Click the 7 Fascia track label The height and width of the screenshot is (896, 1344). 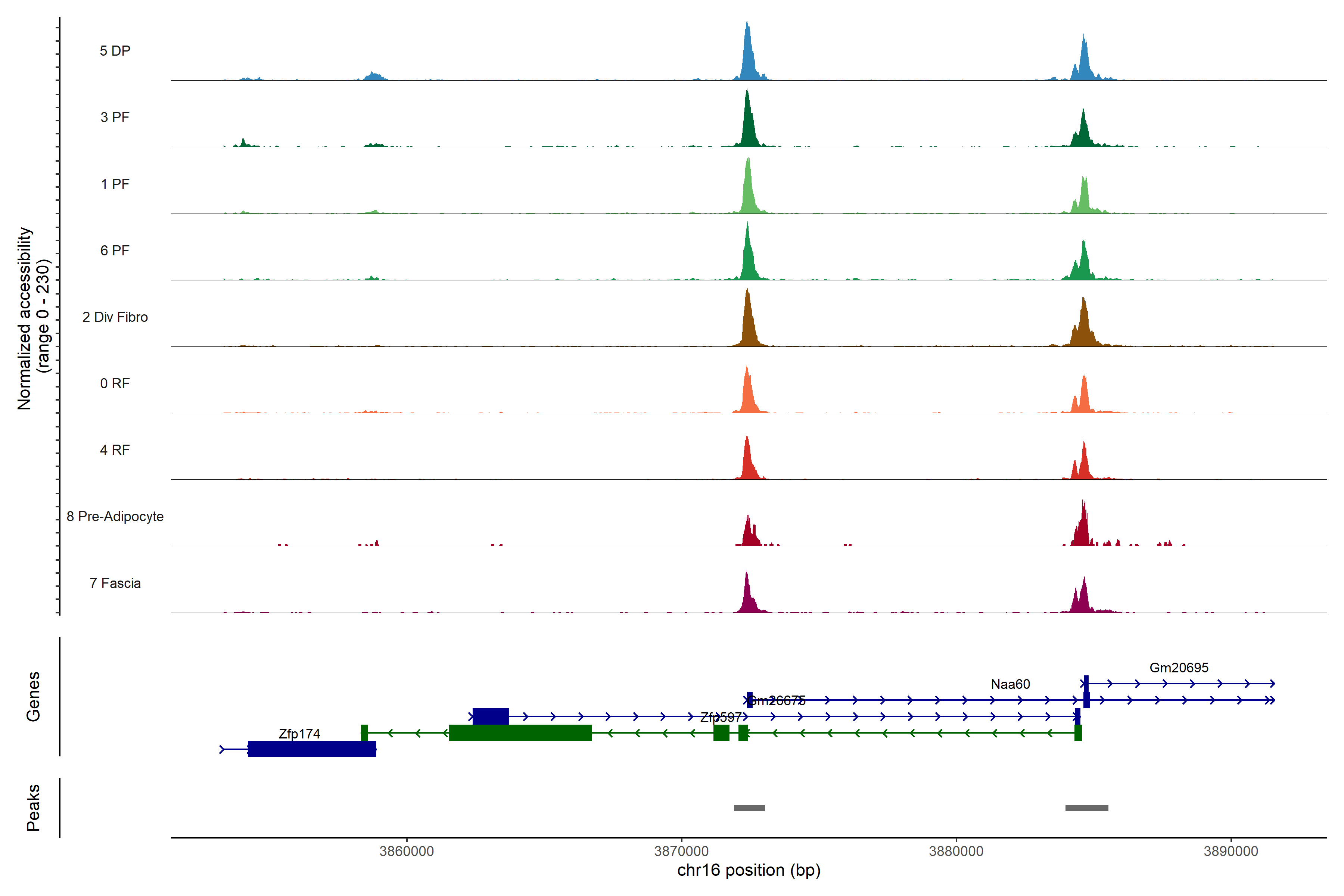coord(115,584)
